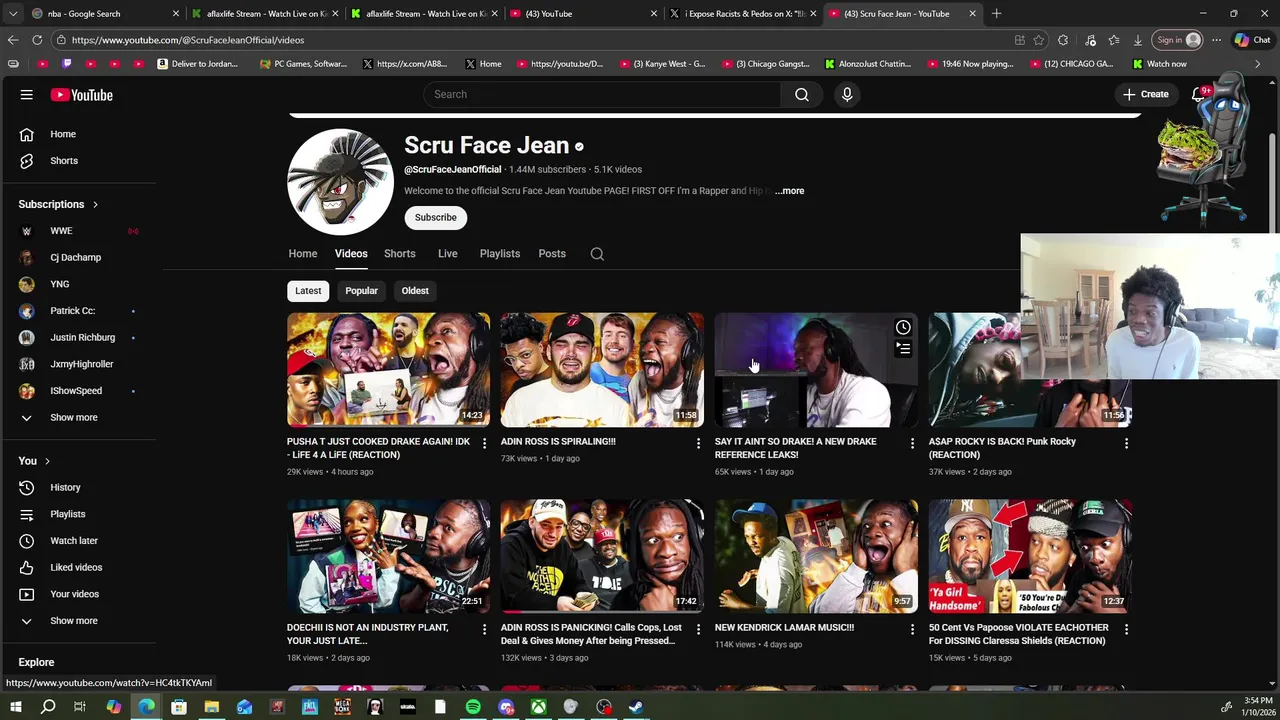Expand channel description with ...more

click(x=789, y=191)
